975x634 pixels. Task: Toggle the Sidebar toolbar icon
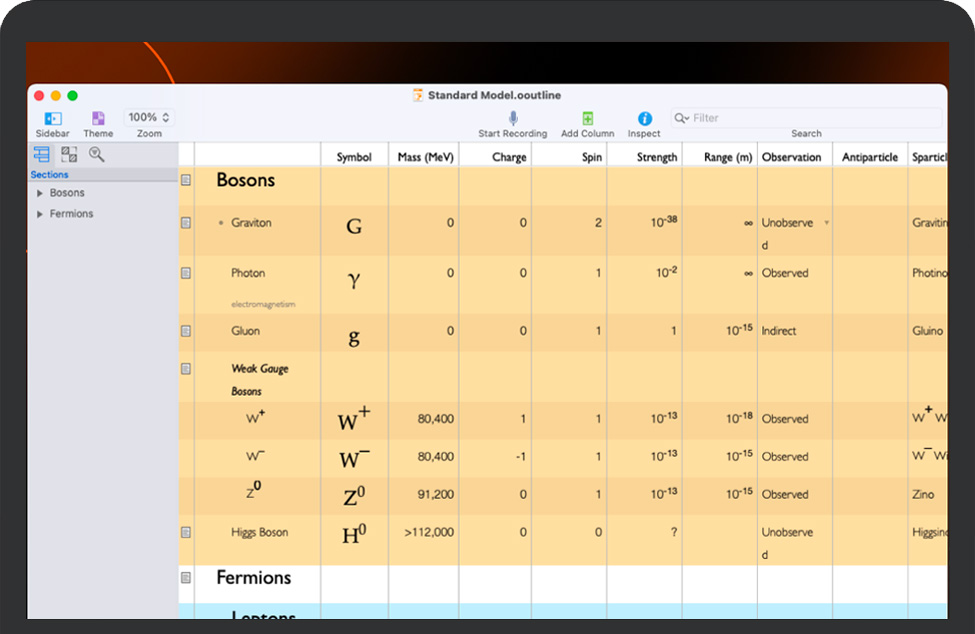[53, 119]
